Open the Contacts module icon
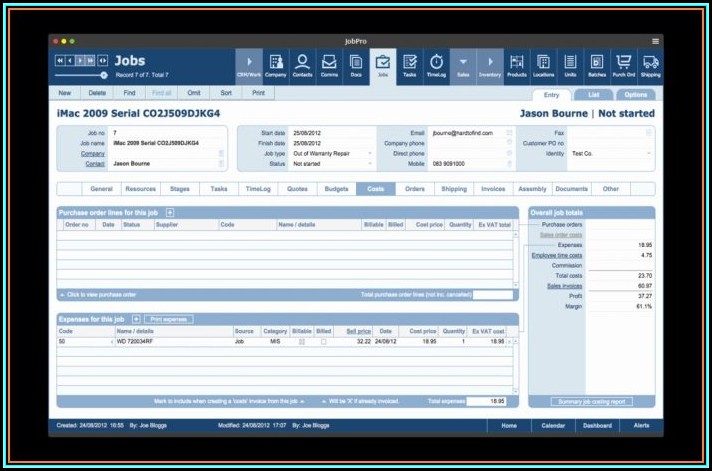 pos(302,64)
